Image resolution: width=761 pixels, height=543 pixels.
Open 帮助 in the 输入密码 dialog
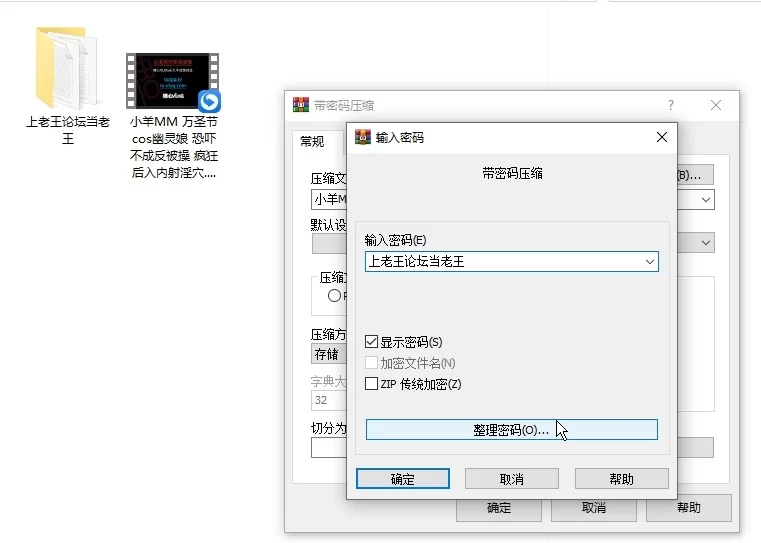click(x=622, y=479)
